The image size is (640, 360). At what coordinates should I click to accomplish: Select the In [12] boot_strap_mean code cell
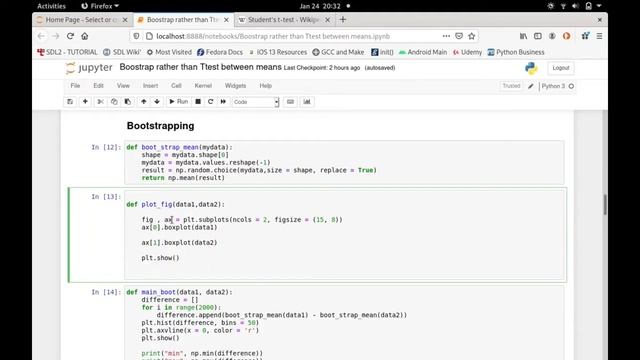(344, 162)
